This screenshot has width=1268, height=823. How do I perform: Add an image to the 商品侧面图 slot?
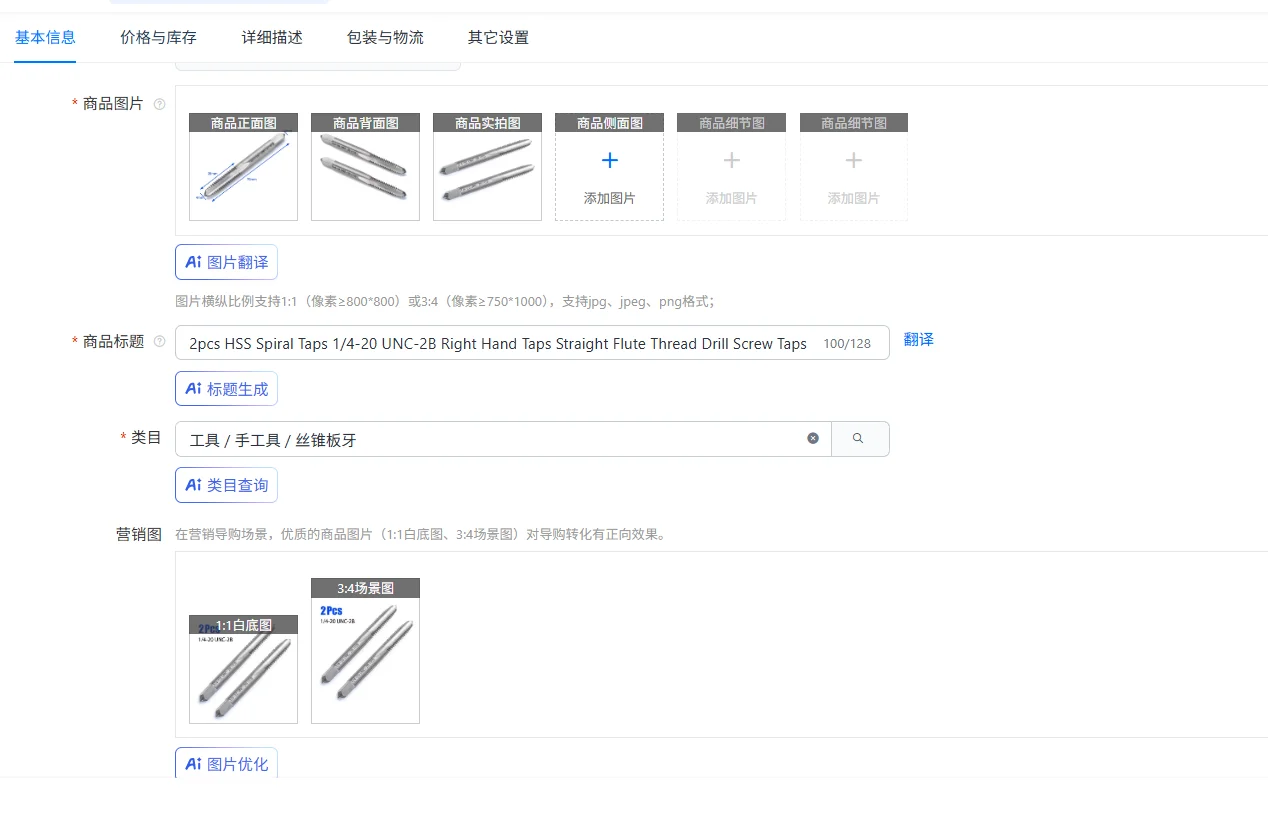(609, 167)
